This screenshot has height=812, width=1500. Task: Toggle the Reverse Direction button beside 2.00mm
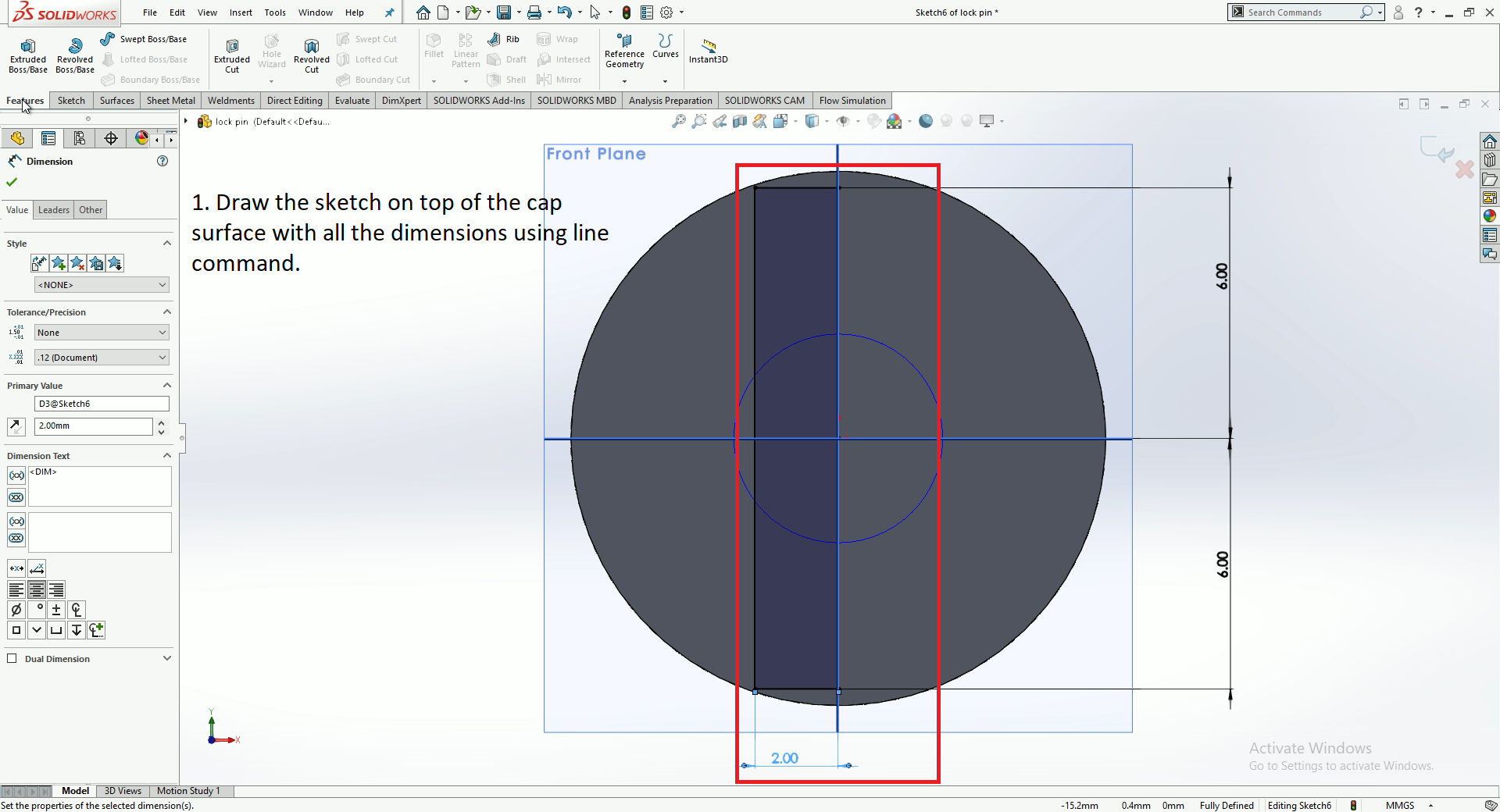point(16,426)
